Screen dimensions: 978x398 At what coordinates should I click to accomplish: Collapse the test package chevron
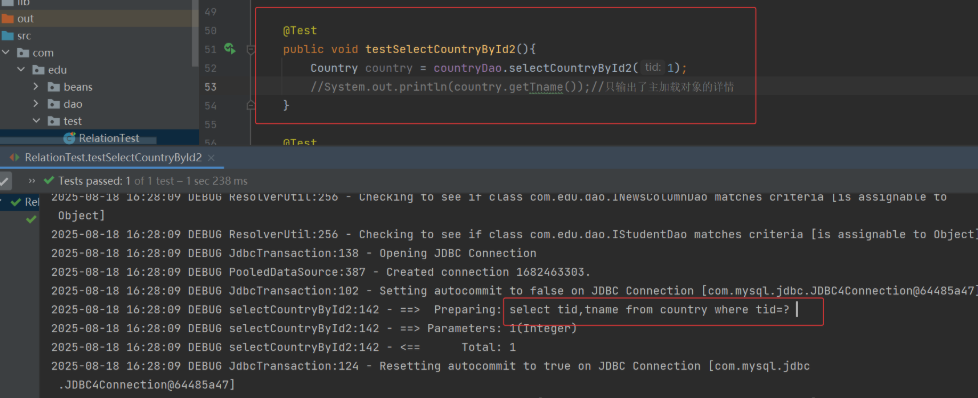36,120
